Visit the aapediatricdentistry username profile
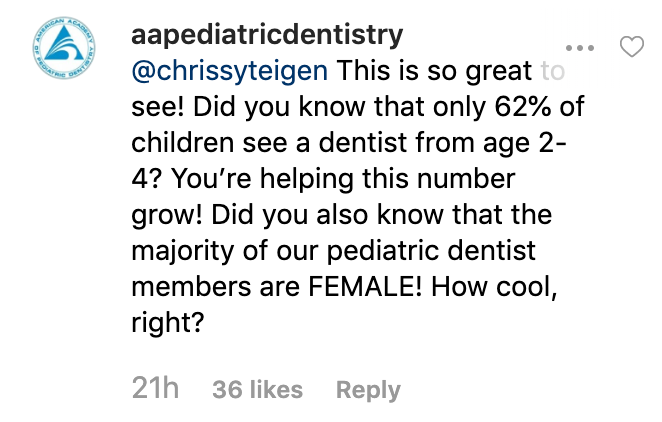 click(267, 35)
